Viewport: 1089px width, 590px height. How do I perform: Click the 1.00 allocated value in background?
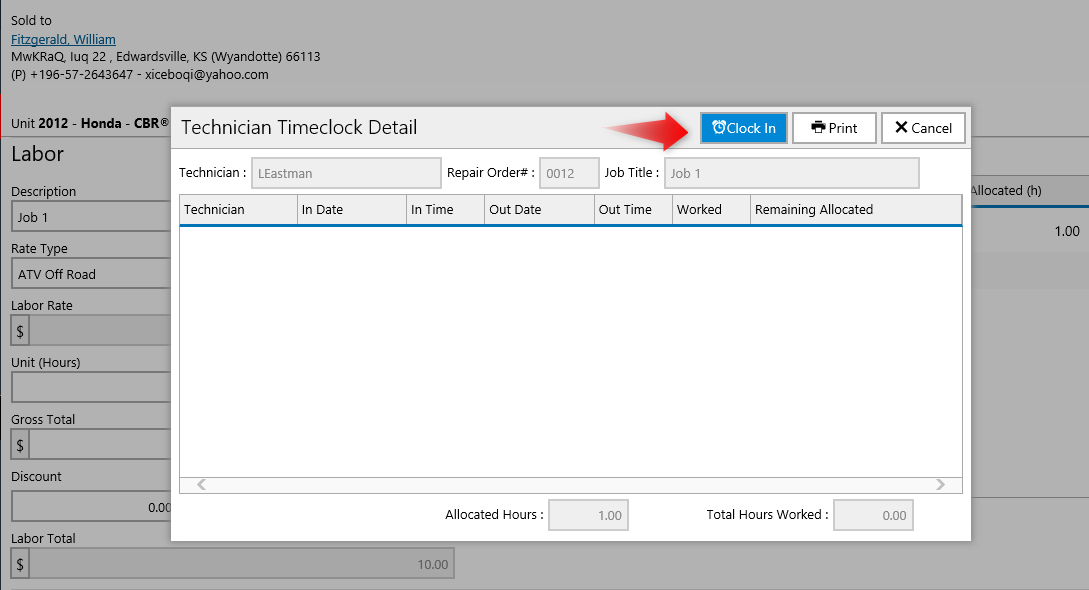1067,231
